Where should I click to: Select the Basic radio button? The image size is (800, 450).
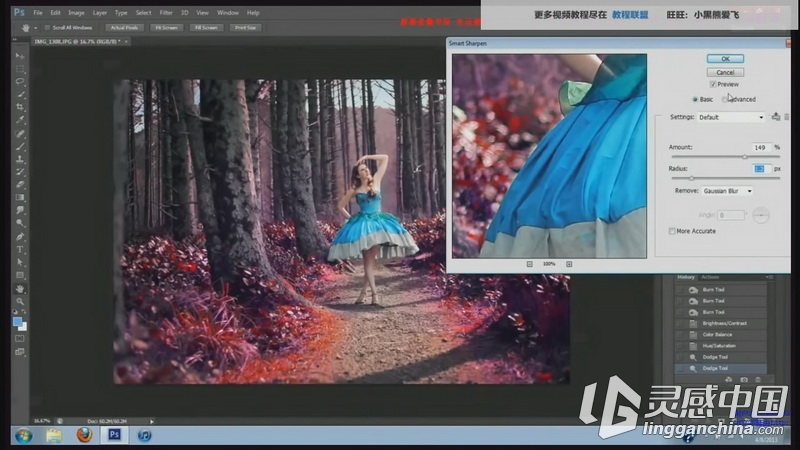[695, 99]
